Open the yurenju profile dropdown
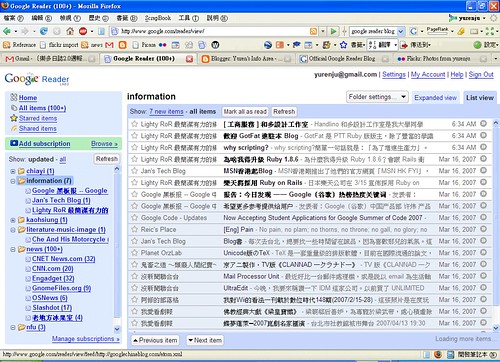 (467, 18)
